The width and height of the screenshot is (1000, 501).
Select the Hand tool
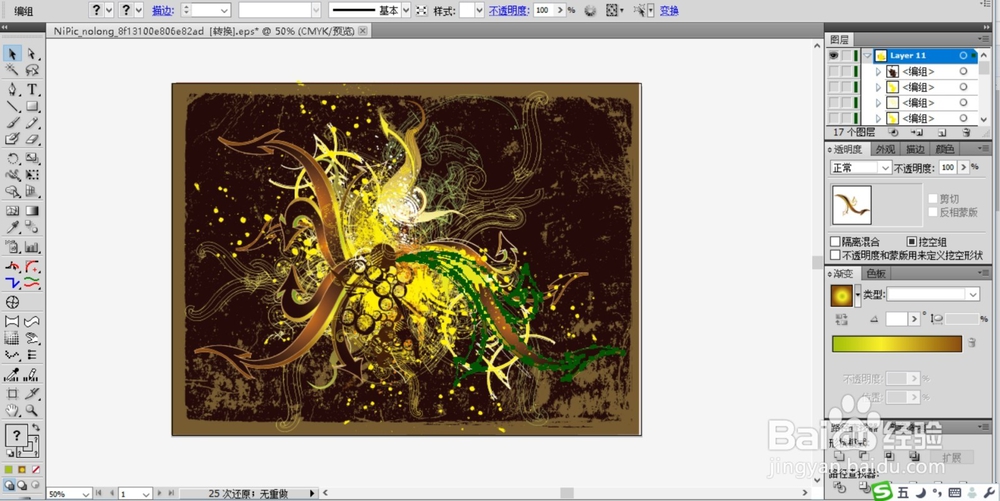(12, 410)
